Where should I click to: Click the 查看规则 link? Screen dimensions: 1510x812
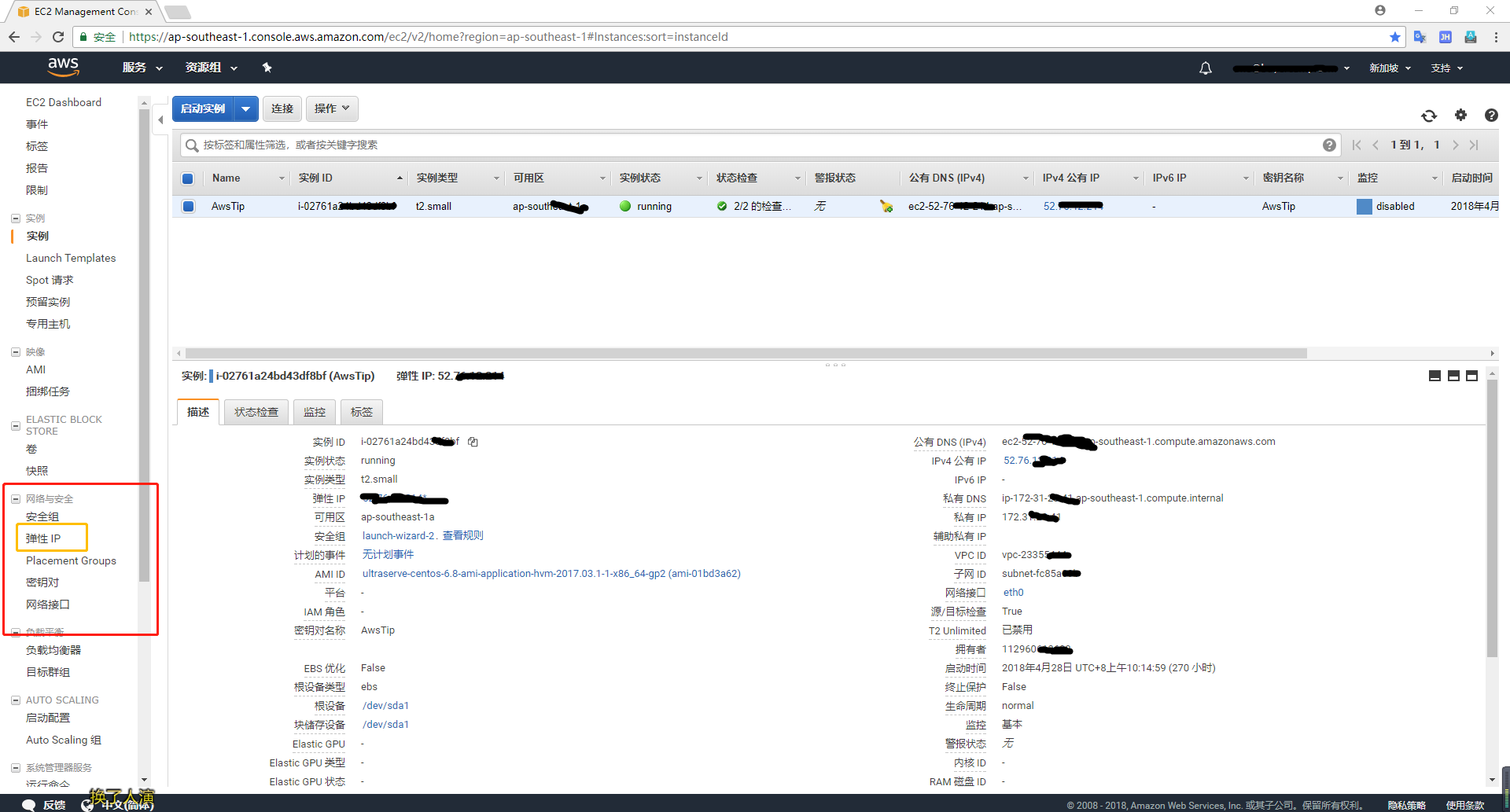462,536
